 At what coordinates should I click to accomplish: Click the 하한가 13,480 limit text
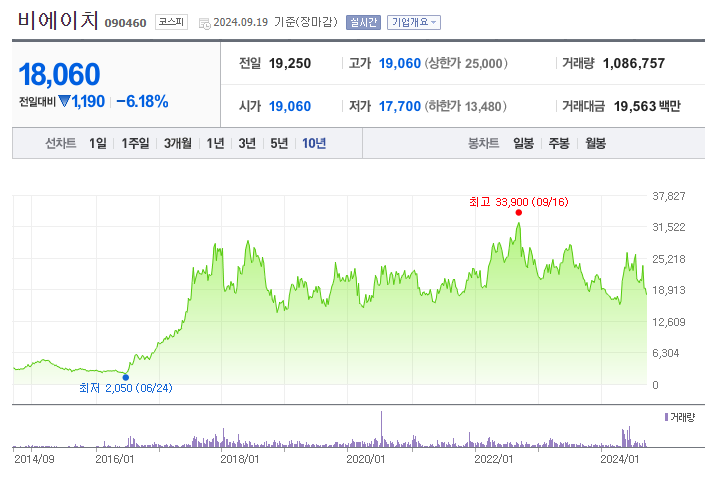click(x=466, y=106)
